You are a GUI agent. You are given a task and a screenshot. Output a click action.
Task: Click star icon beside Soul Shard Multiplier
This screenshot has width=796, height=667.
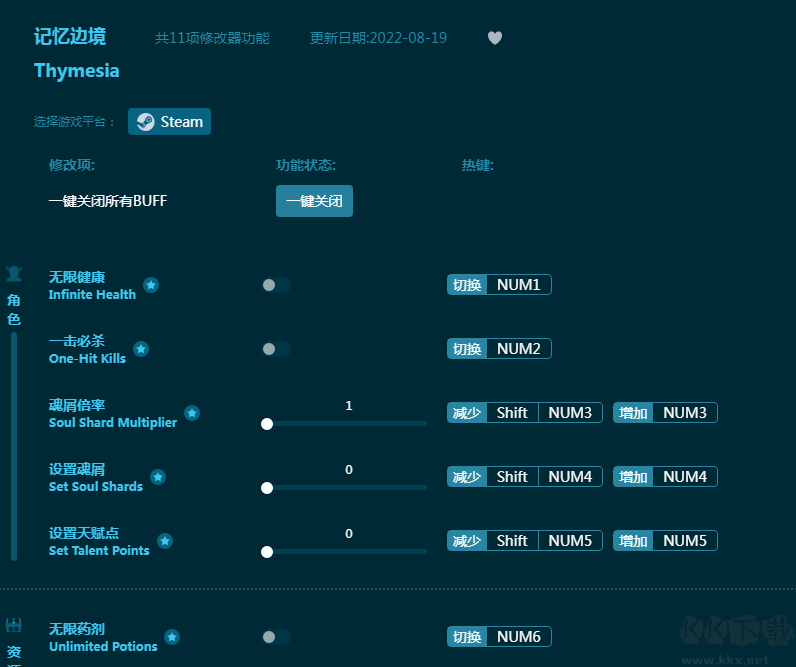click(x=192, y=413)
